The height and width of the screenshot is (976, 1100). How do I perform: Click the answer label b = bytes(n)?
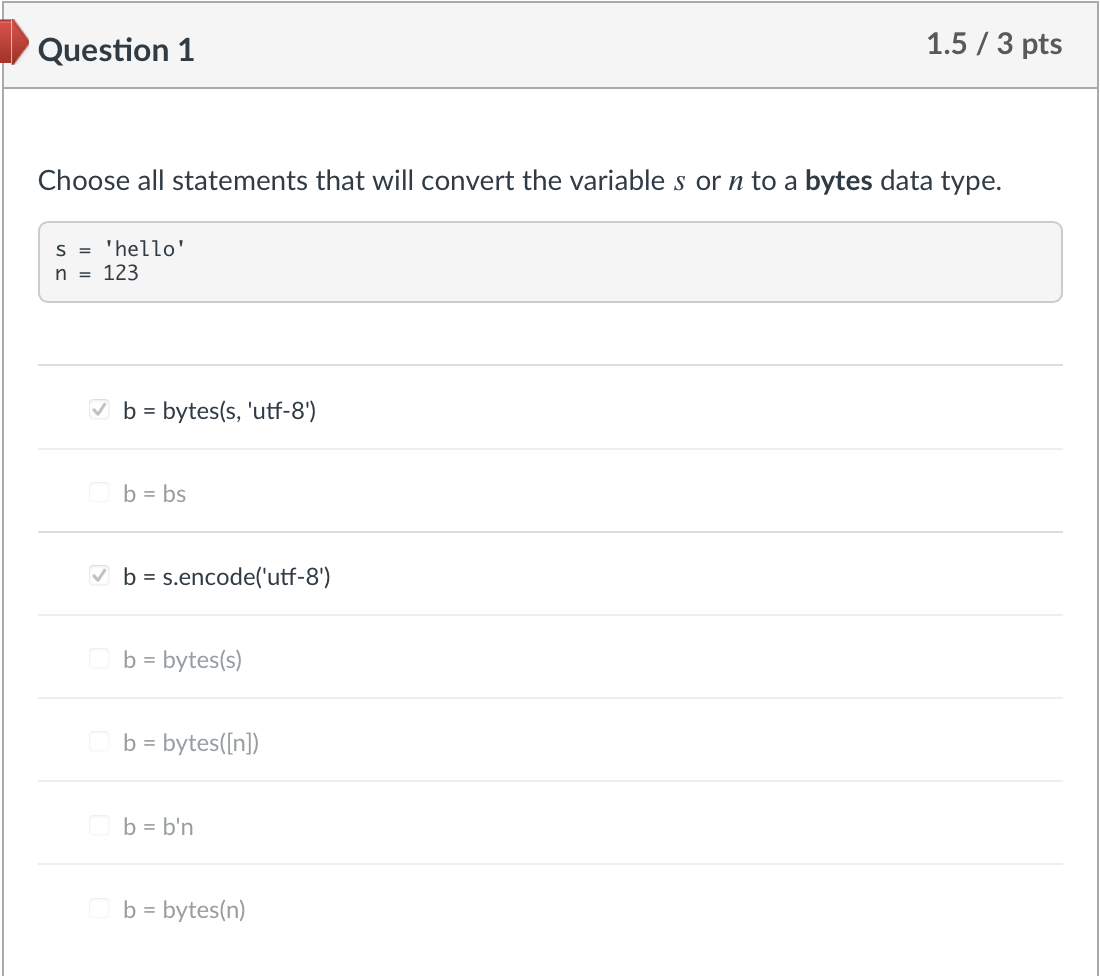pos(184,909)
